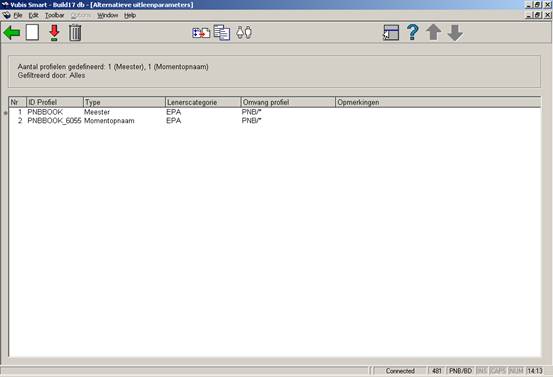Open the File menu
The height and width of the screenshot is (377, 553).
(x=18, y=16)
